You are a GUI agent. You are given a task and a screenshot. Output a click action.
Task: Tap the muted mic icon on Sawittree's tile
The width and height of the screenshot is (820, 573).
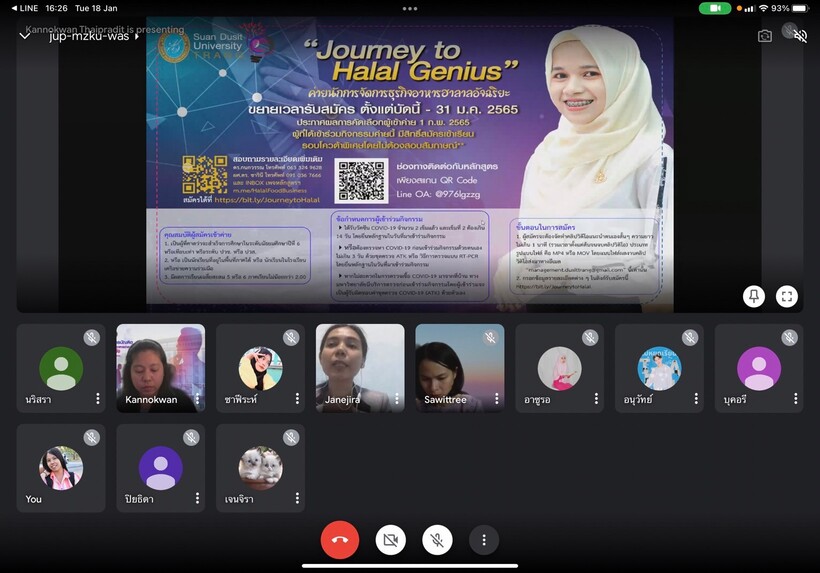491,338
